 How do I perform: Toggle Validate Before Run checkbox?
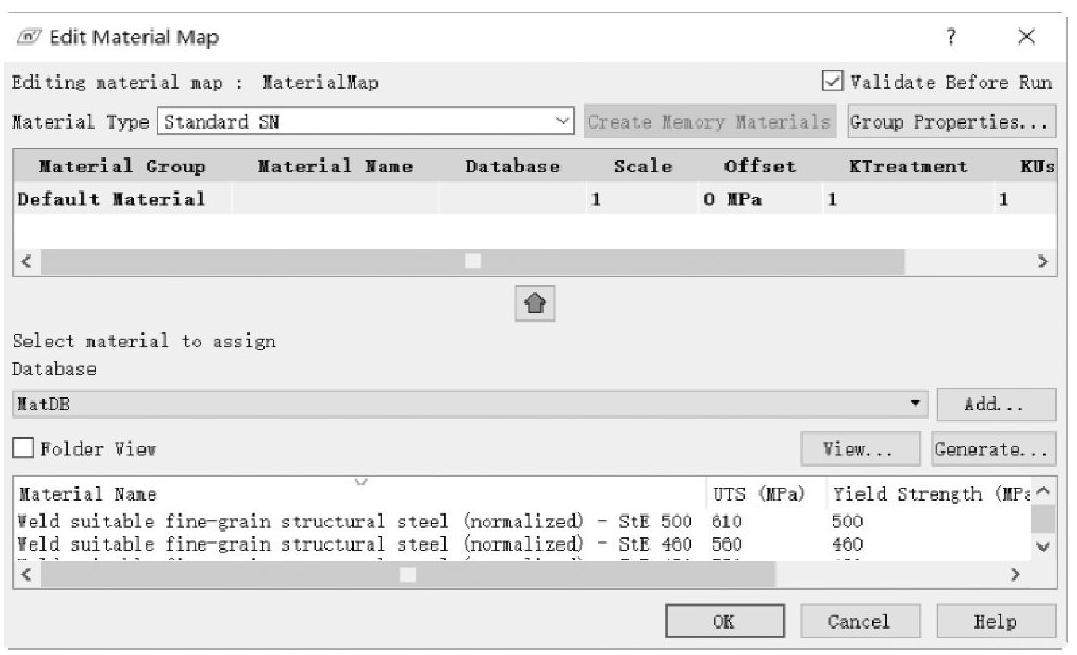(832, 81)
